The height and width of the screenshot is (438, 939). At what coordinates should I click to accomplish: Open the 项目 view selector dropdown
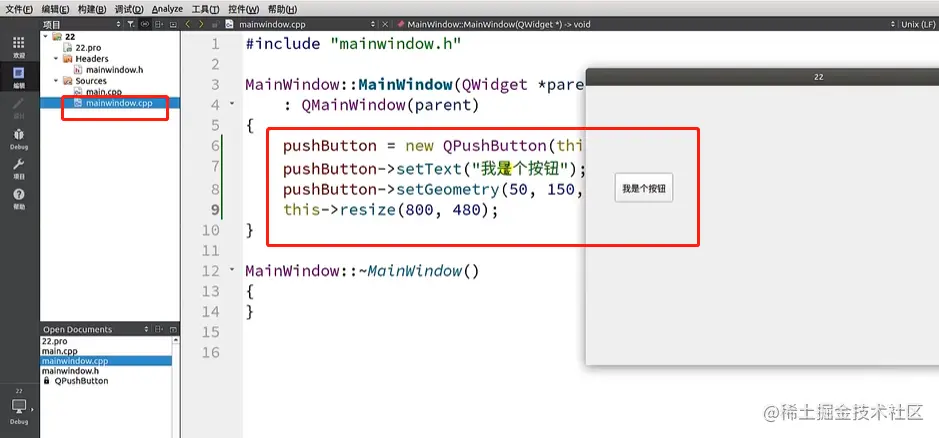point(82,25)
